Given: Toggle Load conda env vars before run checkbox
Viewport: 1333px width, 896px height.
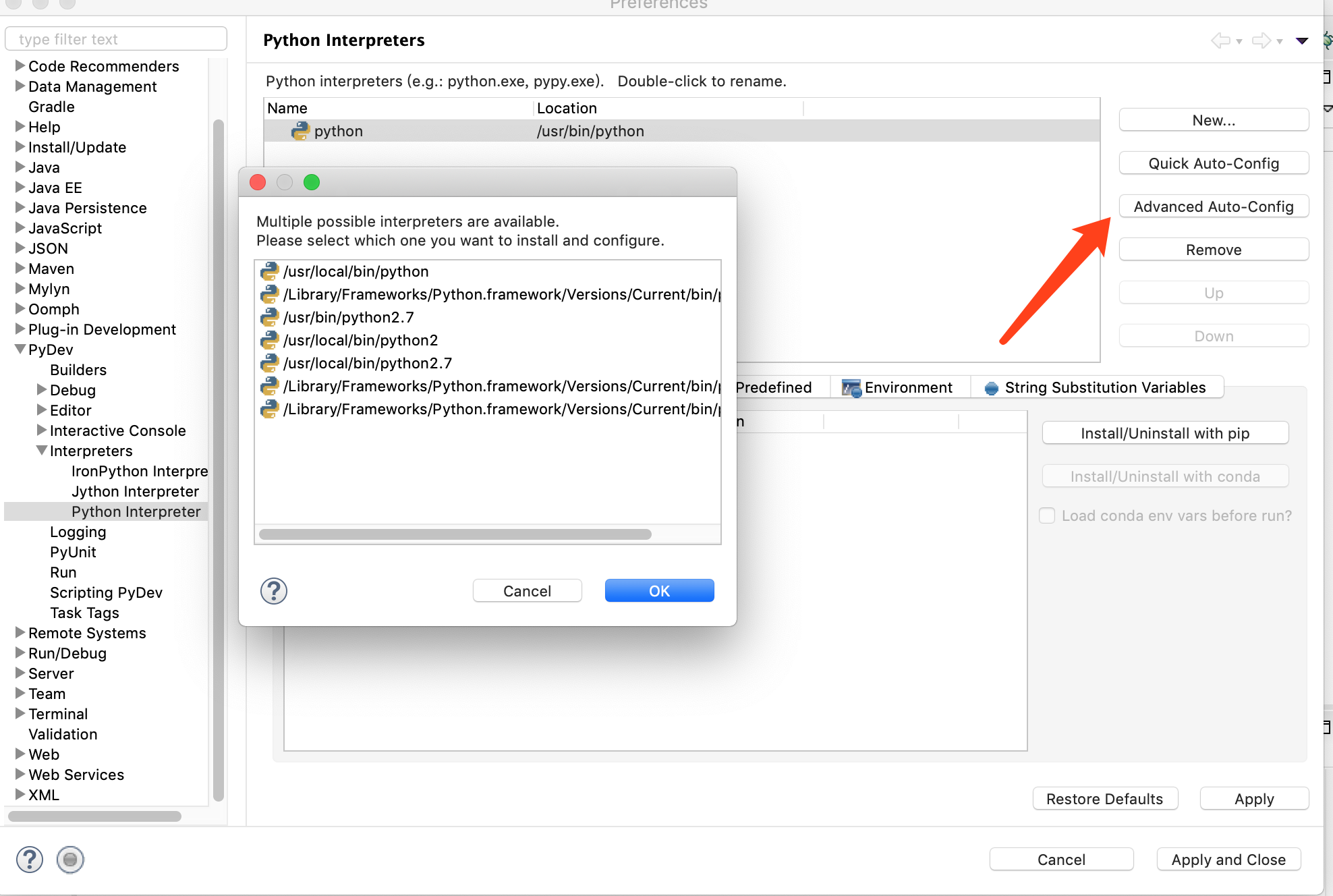Looking at the screenshot, I should click(x=1047, y=515).
